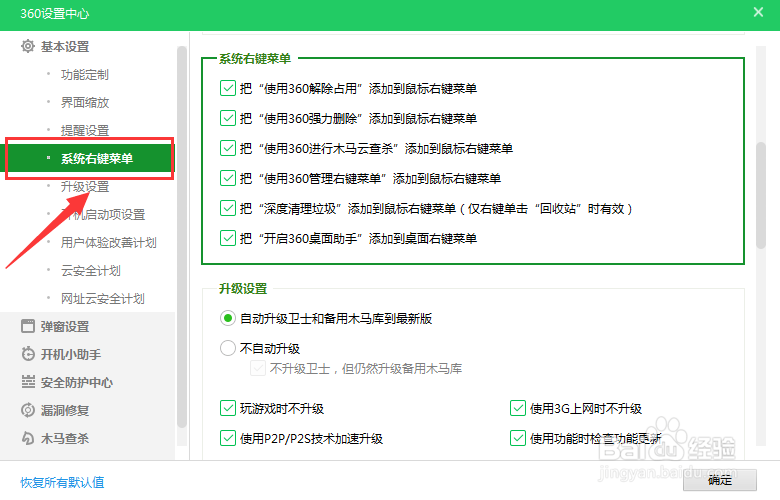Viewport: 780px width, 500px height.
Task: Open 开机启动项设置 in sidebar
Action: (102, 214)
